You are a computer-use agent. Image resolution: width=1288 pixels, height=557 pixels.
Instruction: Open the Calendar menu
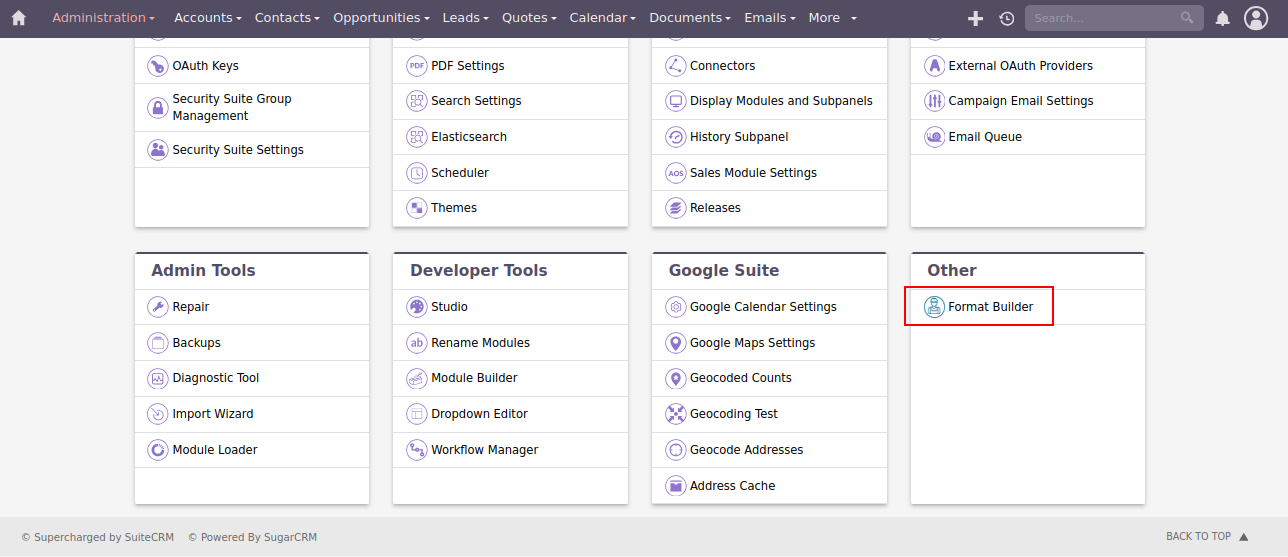point(602,18)
